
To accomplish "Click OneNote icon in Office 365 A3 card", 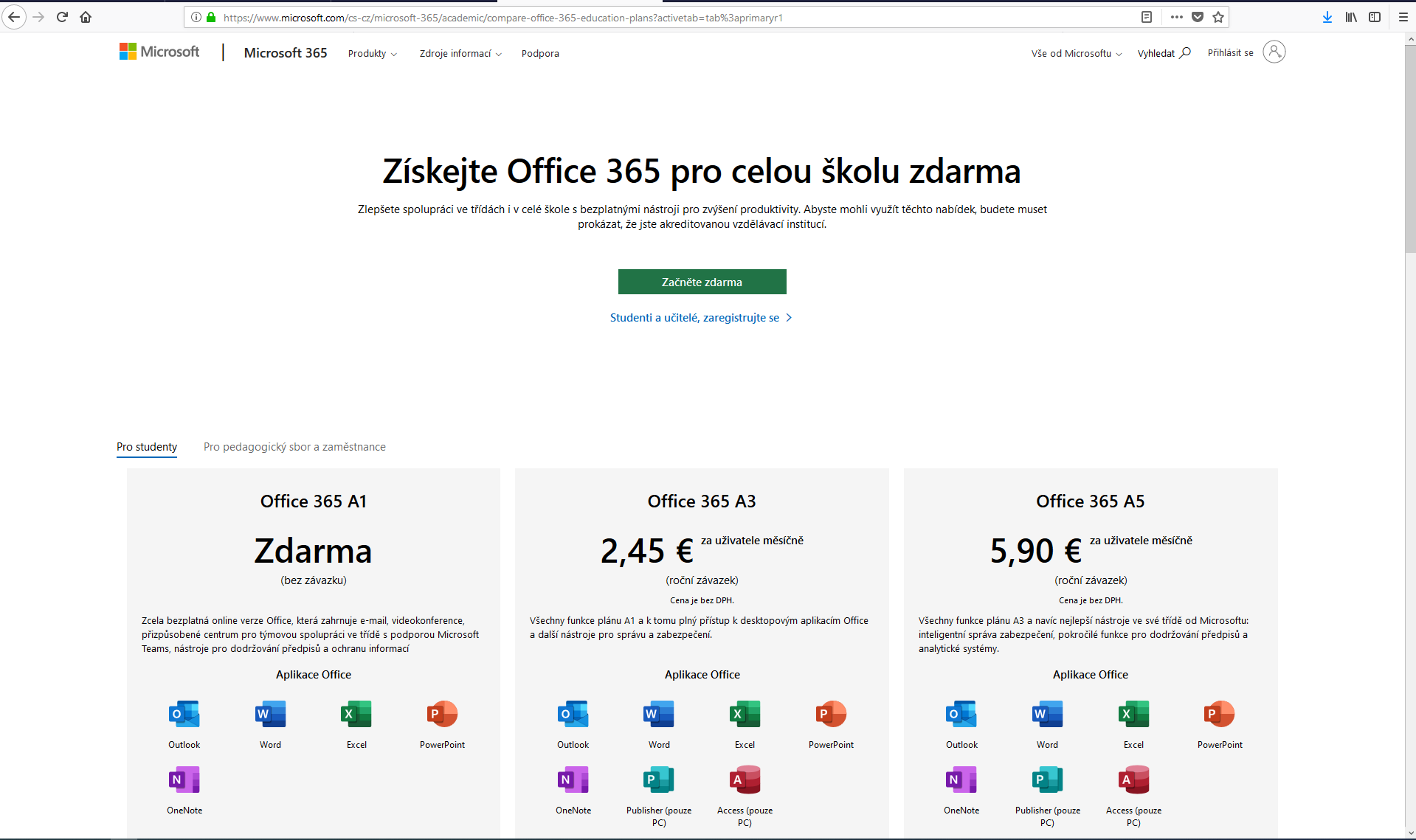I will coord(573,780).
